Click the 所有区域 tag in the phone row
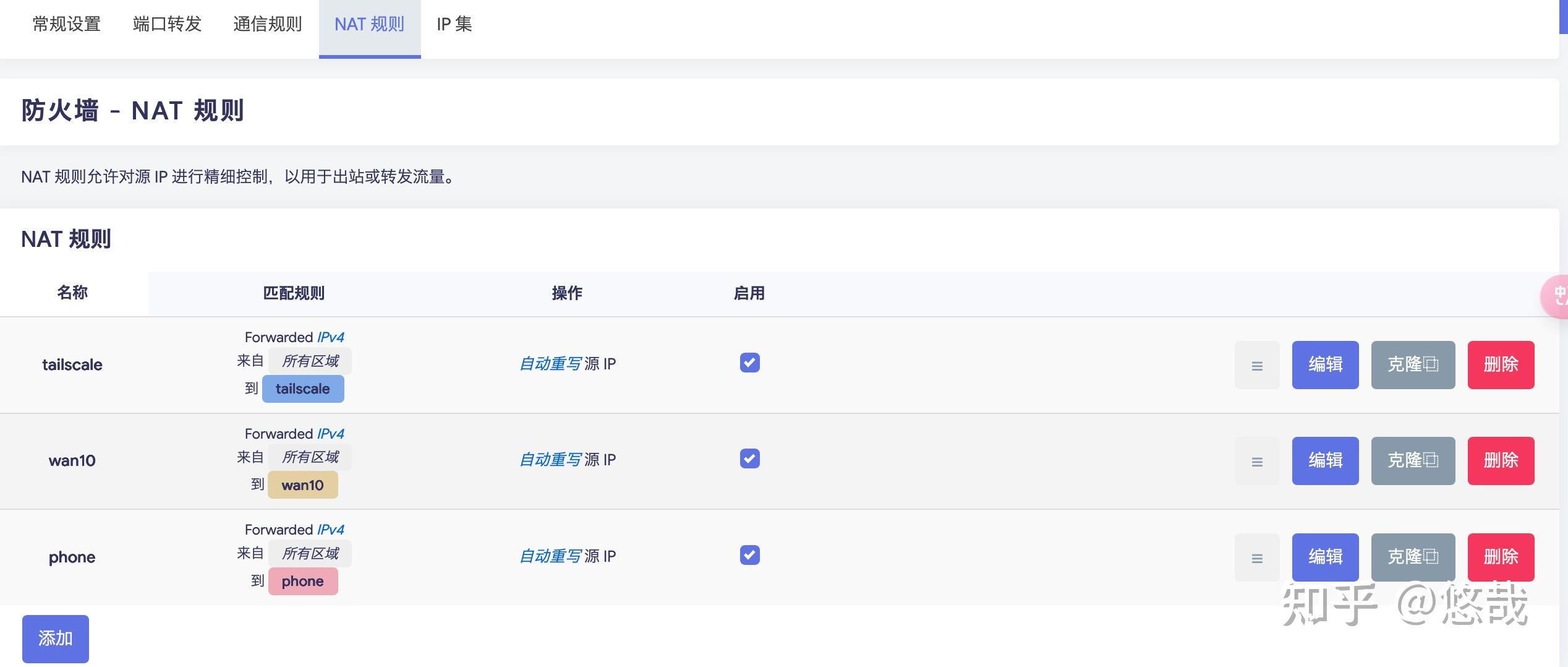 [x=310, y=553]
